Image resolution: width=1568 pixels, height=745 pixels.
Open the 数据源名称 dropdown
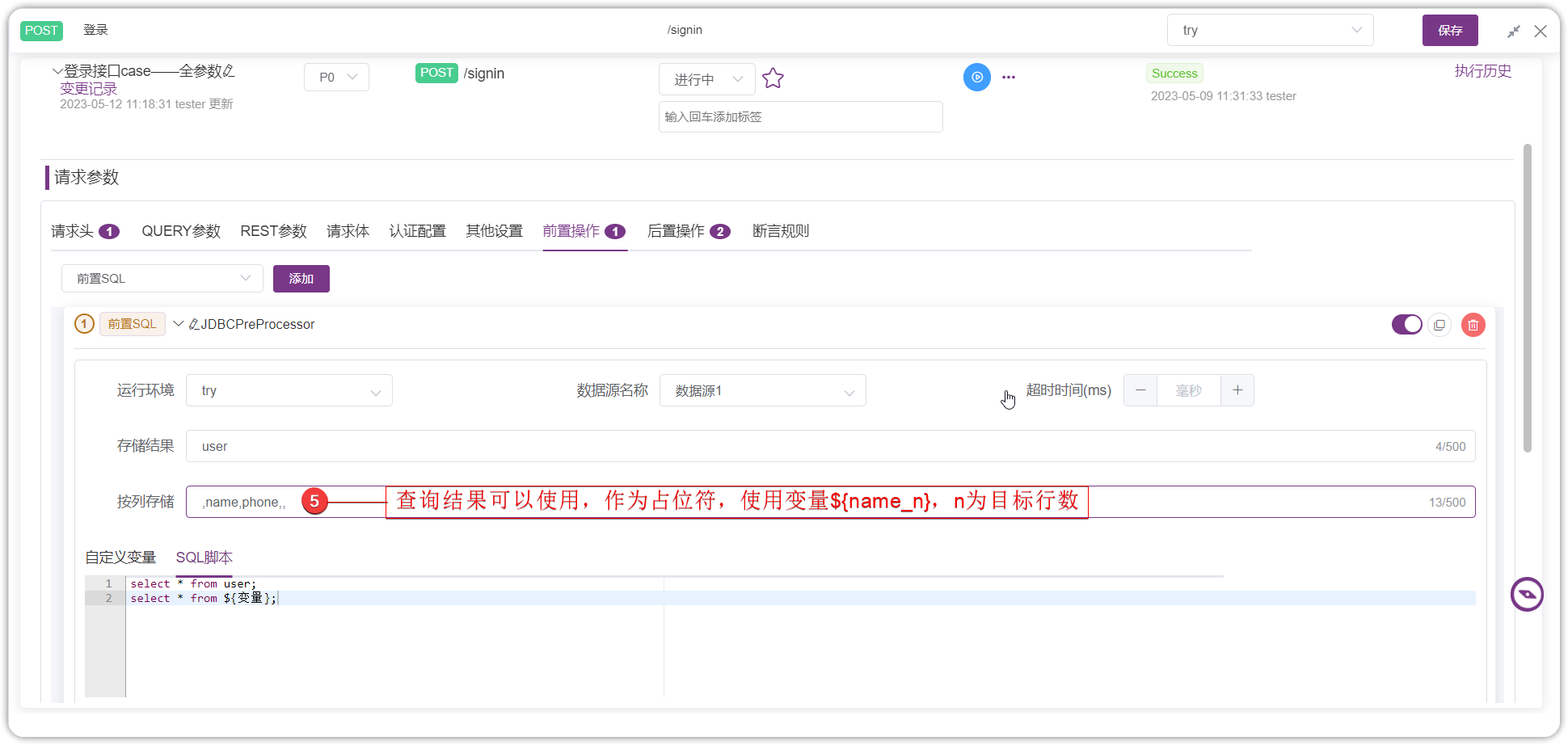pos(762,390)
